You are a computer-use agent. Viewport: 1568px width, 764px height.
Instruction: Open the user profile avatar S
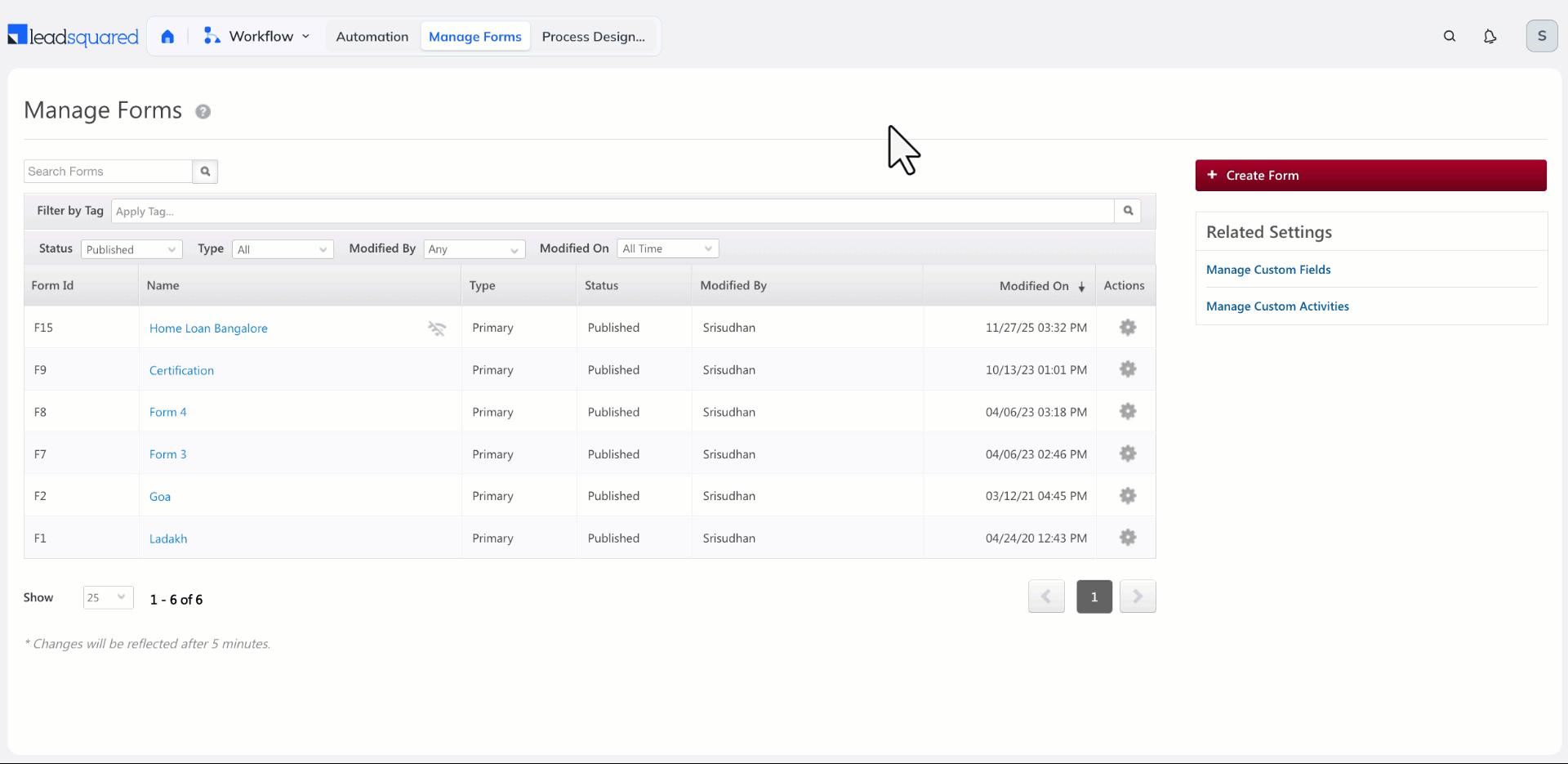click(1542, 36)
